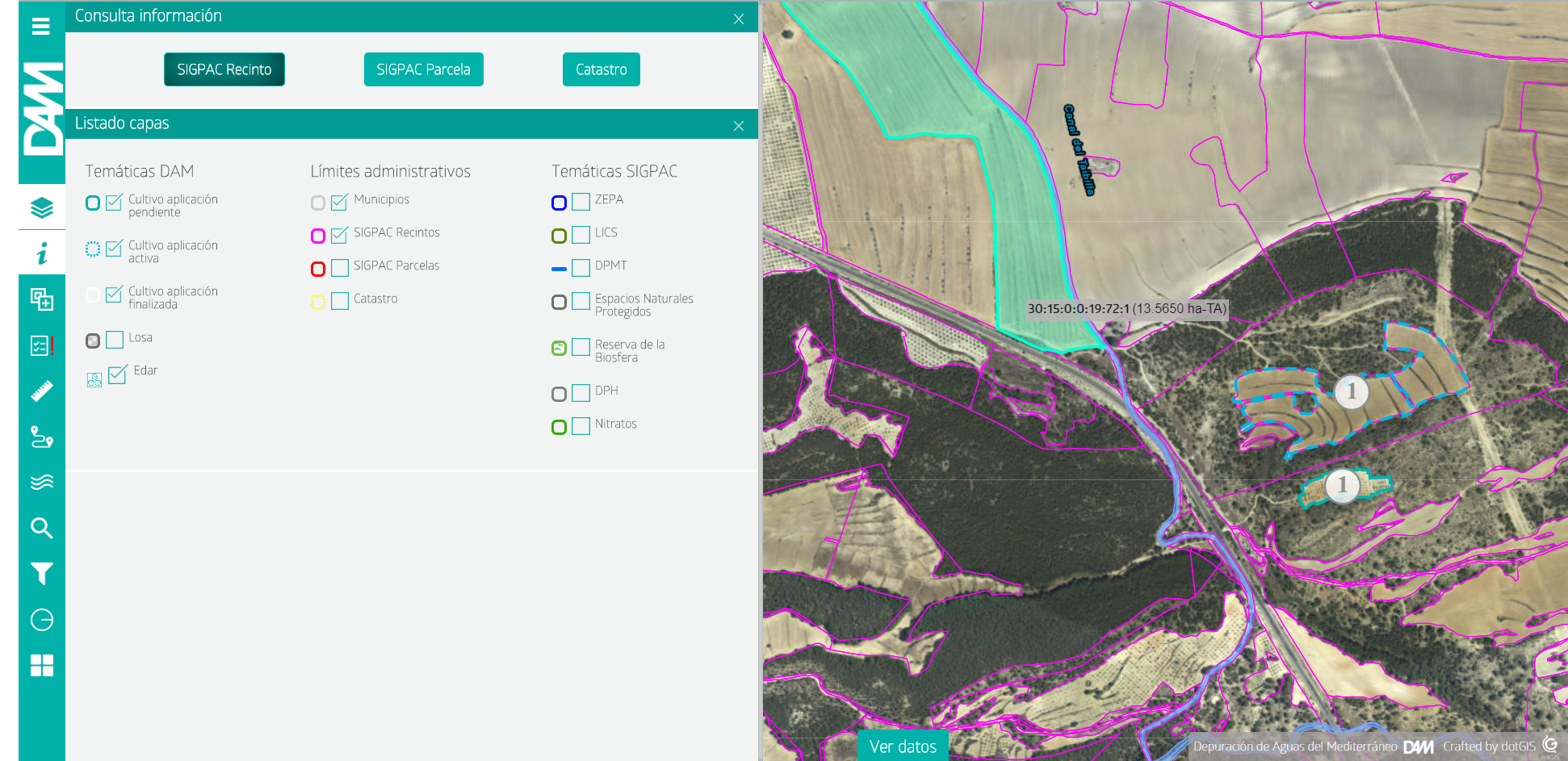This screenshot has width=1568, height=761.
Task: Click the teal Cultivo pendiente swatch
Action: point(93,203)
